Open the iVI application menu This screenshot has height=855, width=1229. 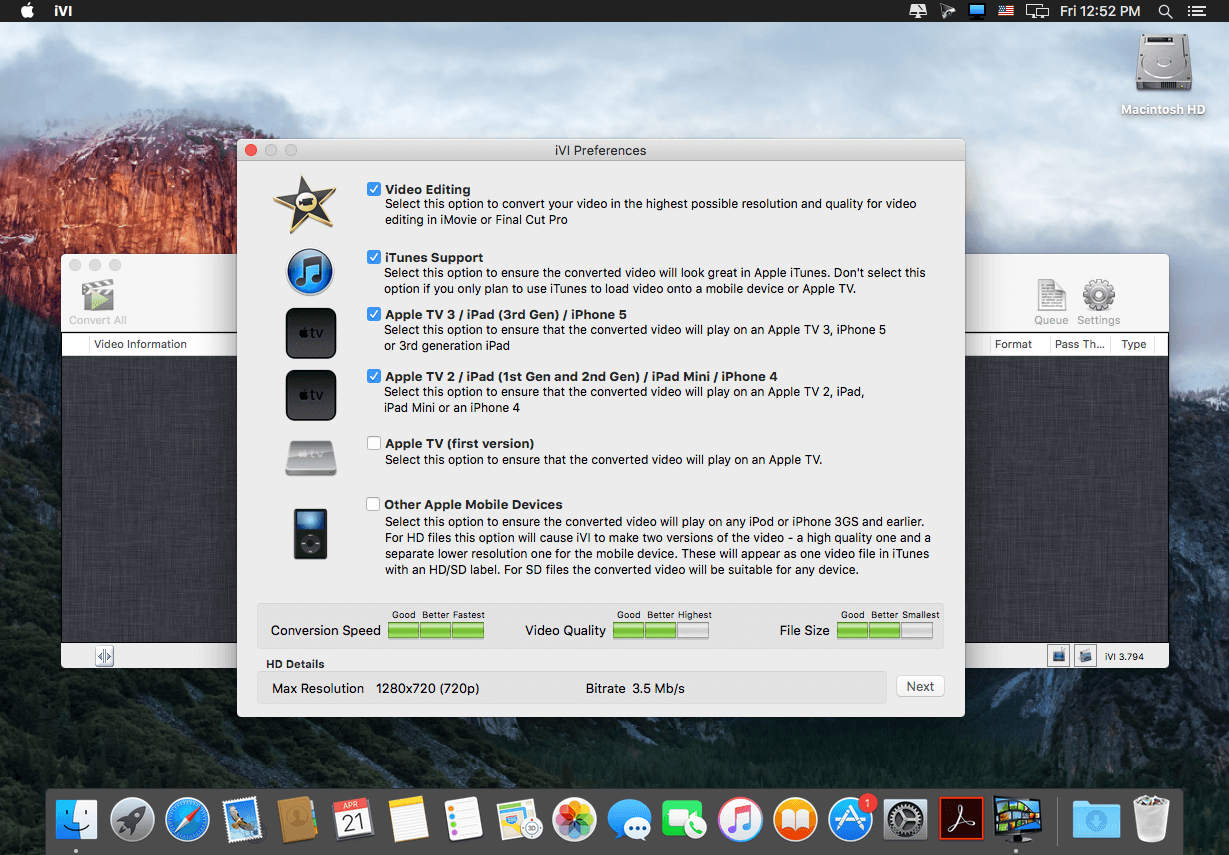click(62, 11)
